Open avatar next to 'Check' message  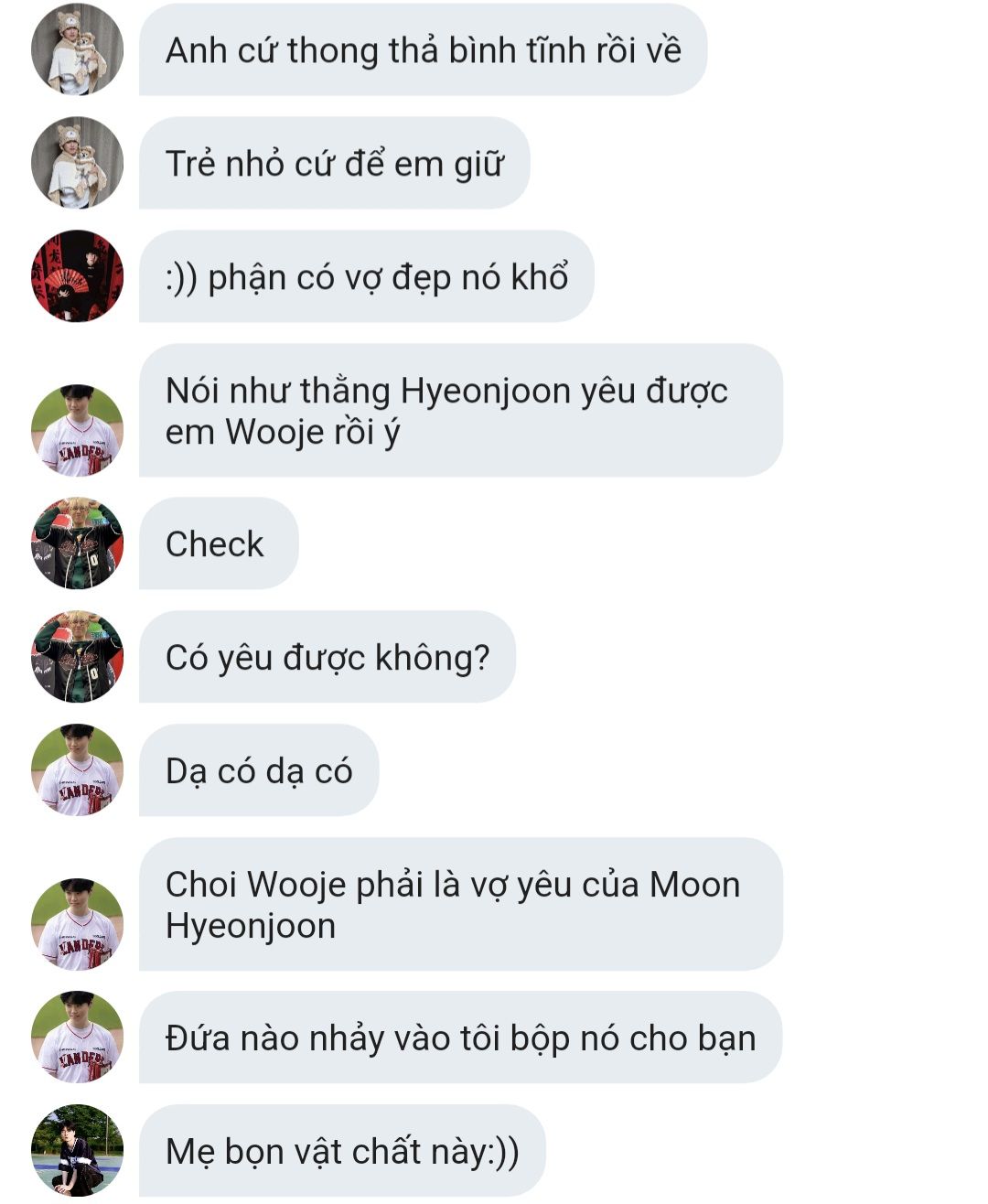pos(77,543)
